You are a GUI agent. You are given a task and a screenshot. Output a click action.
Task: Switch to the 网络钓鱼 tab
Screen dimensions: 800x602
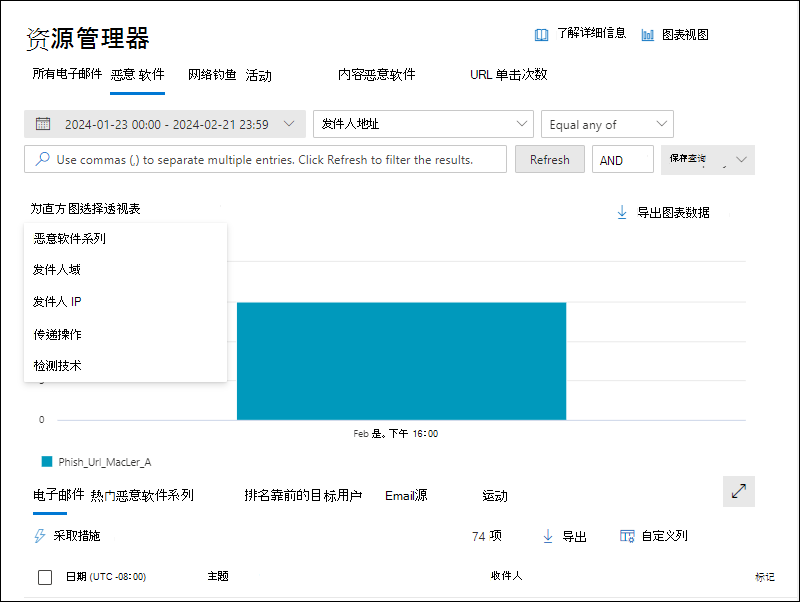(212, 74)
